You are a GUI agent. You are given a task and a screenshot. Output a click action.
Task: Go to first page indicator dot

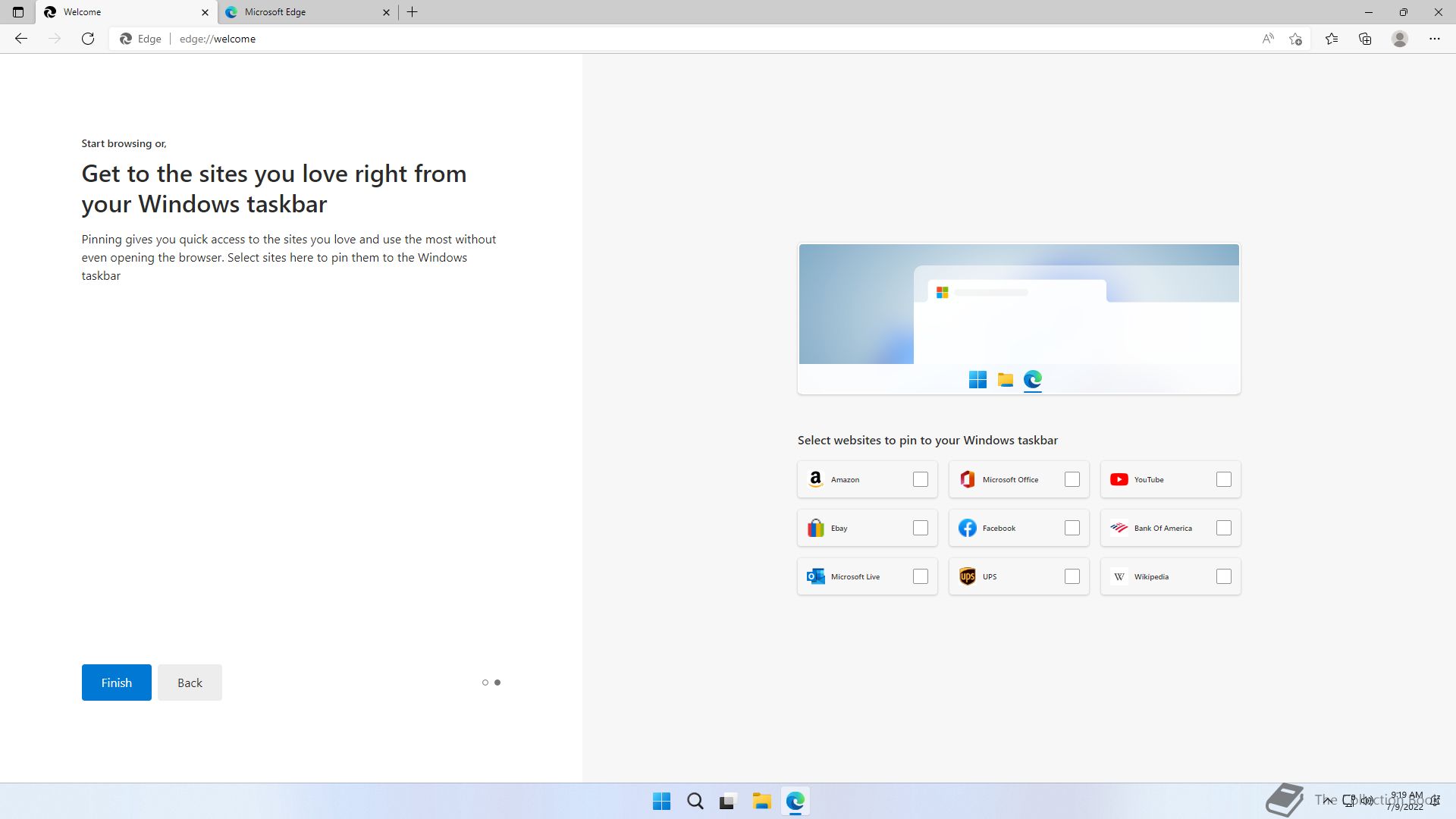[x=485, y=682]
